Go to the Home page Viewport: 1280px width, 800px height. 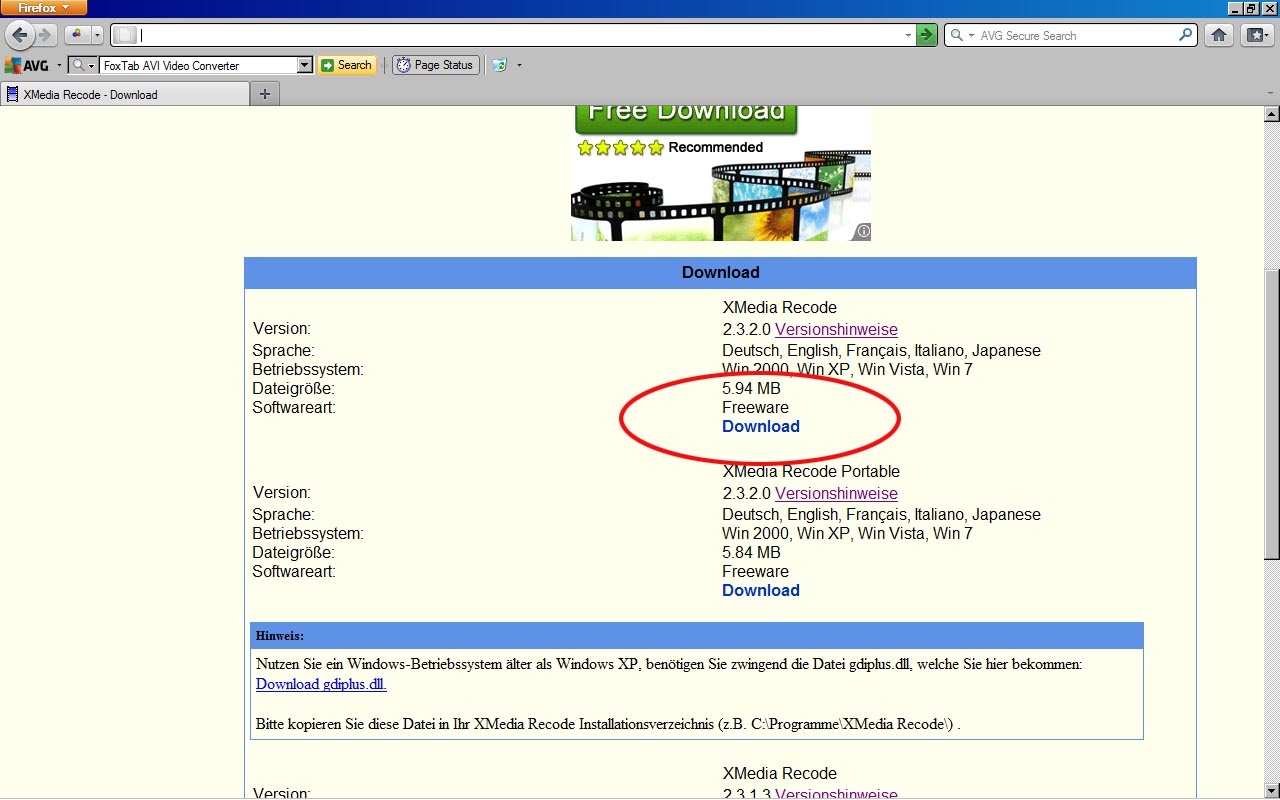click(1219, 35)
